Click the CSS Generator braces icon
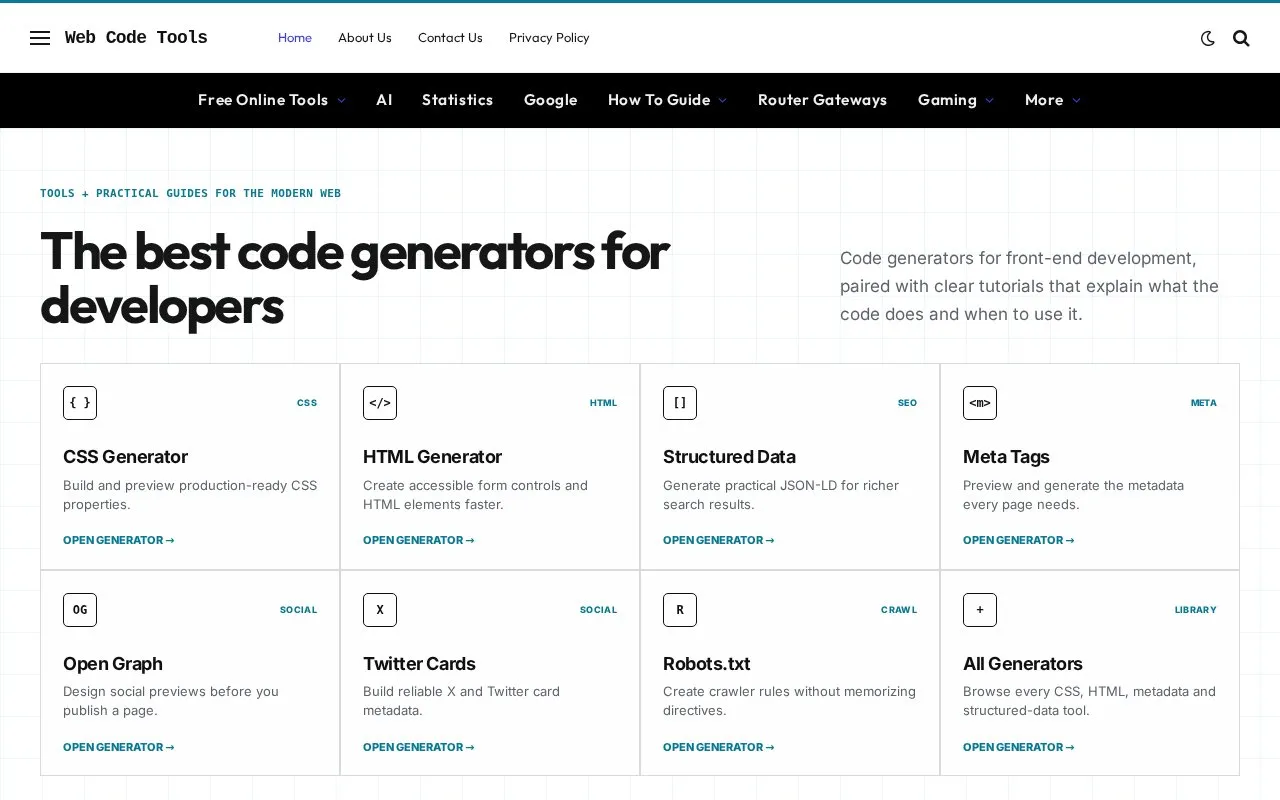The width and height of the screenshot is (1280, 800). click(x=80, y=403)
